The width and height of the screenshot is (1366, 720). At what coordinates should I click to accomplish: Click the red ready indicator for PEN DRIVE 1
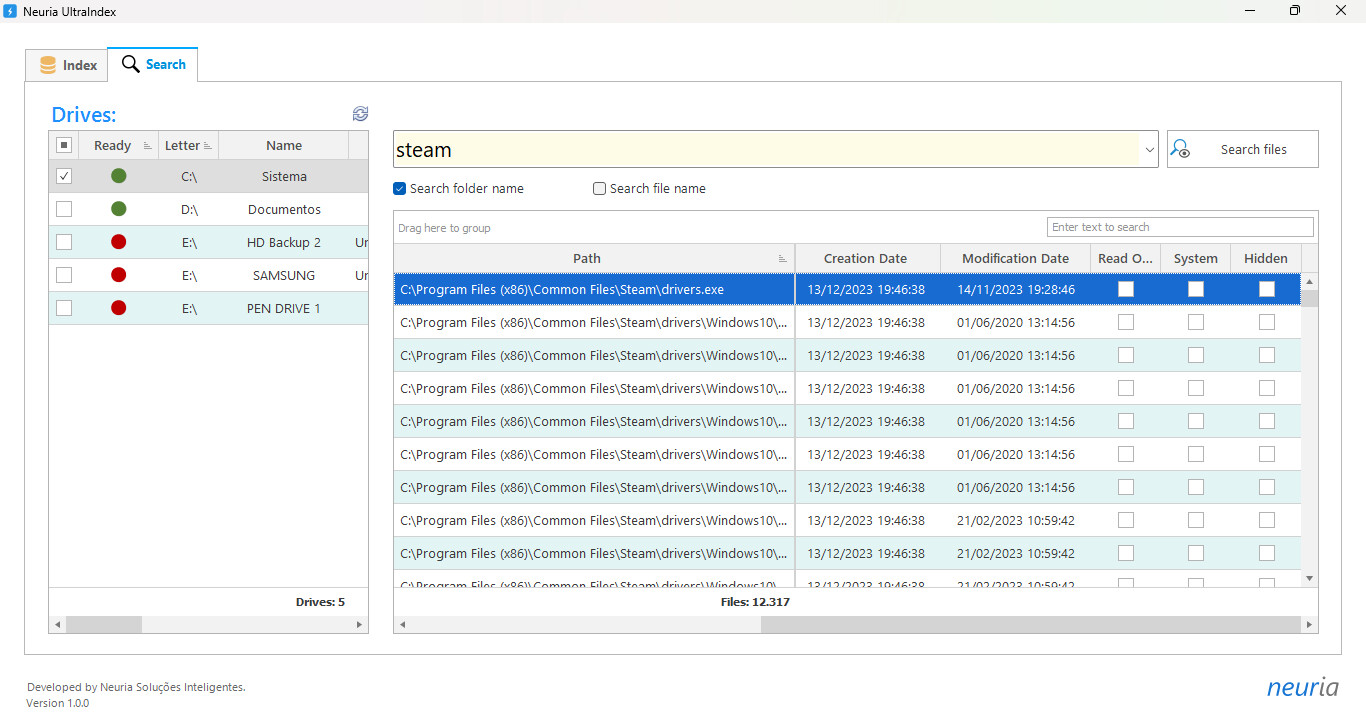pyautogui.click(x=118, y=308)
